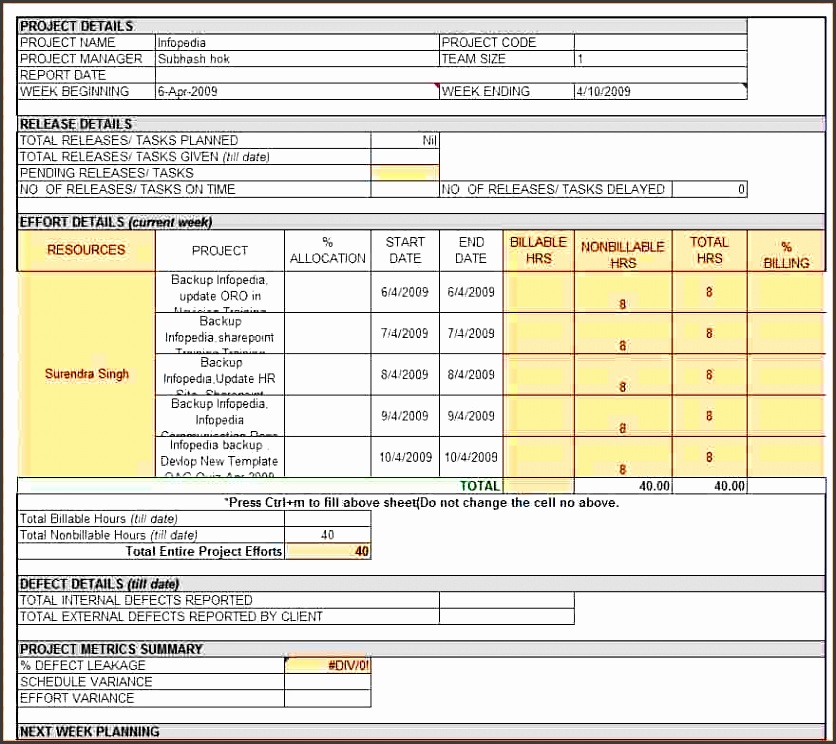836x744 pixels.
Task: Select the empty Project Code value cell
Action: 661,42
